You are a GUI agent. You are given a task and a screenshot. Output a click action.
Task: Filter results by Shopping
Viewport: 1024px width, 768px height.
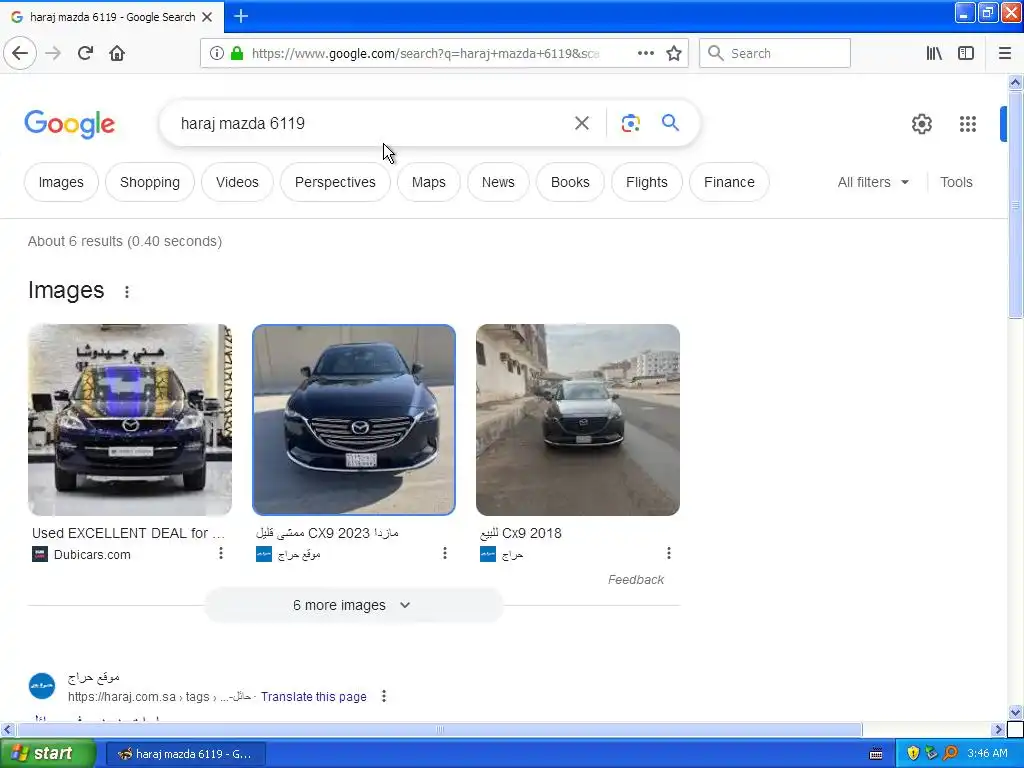point(150,182)
